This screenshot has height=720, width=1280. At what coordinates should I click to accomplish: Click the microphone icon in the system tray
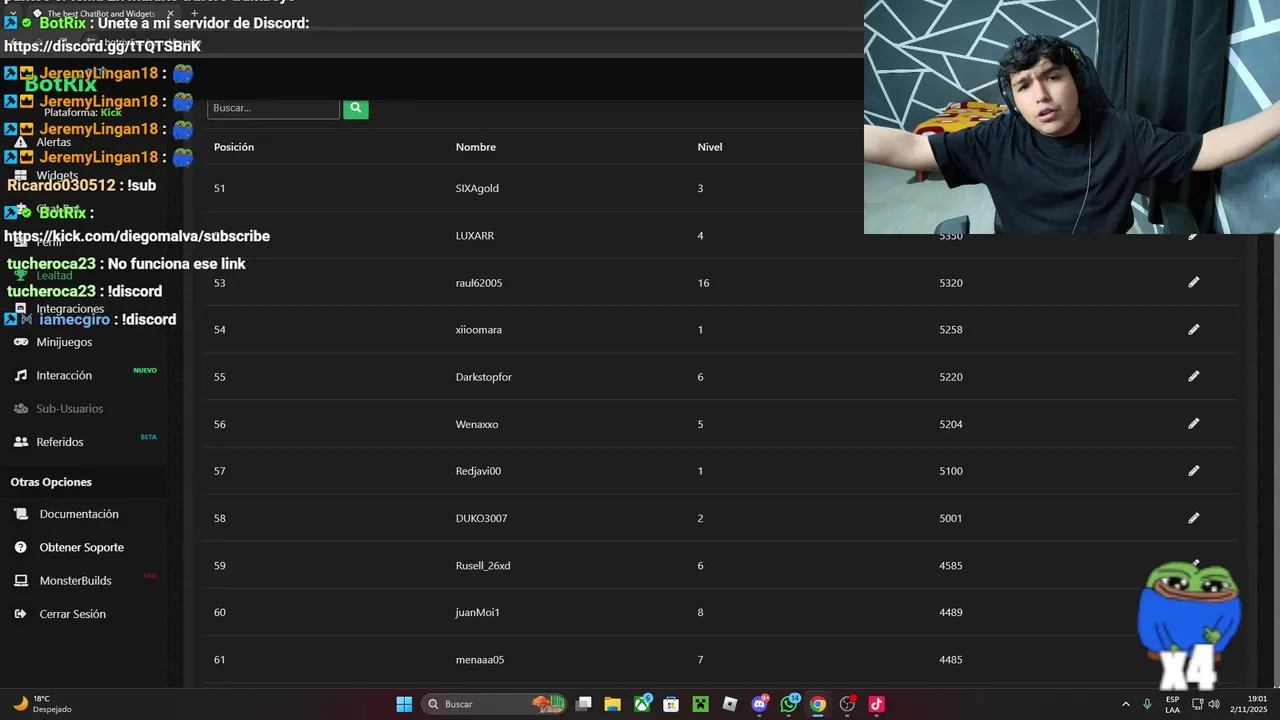1147,704
